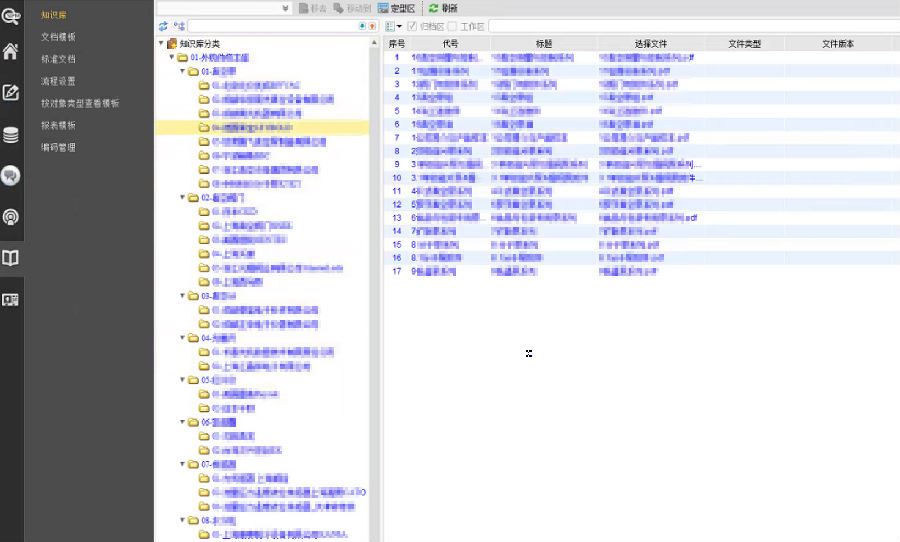Screen dimensions: 900x542
Task: Select the open book knowledge base icon
Action: [11, 258]
